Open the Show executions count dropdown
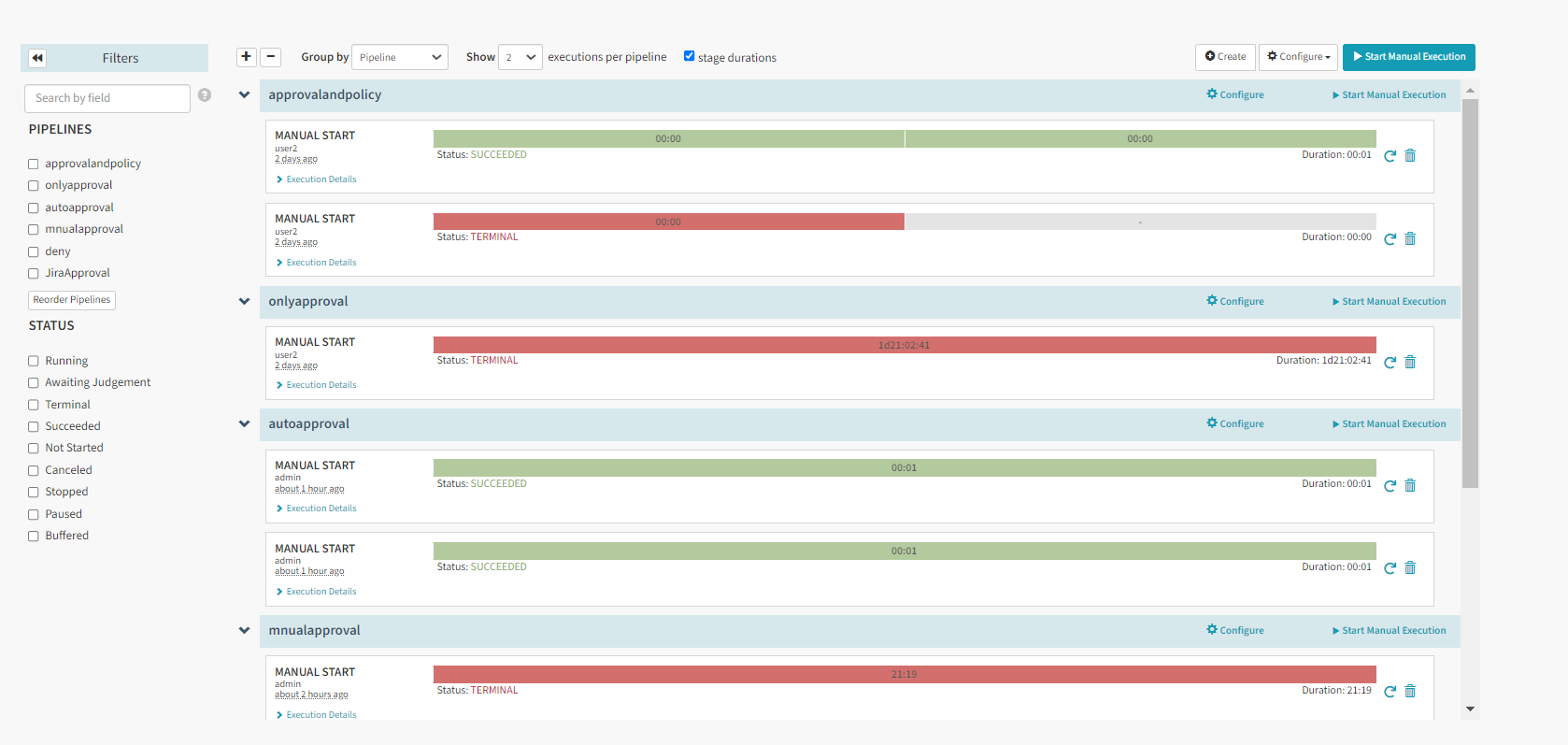Screen dimensions: 1568x745 [x=520, y=57]
